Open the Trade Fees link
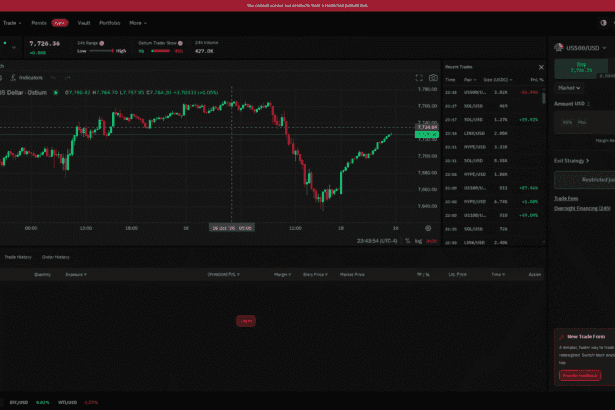The height and width of the screenshot is (410, 615). click(x=566, y=199)
